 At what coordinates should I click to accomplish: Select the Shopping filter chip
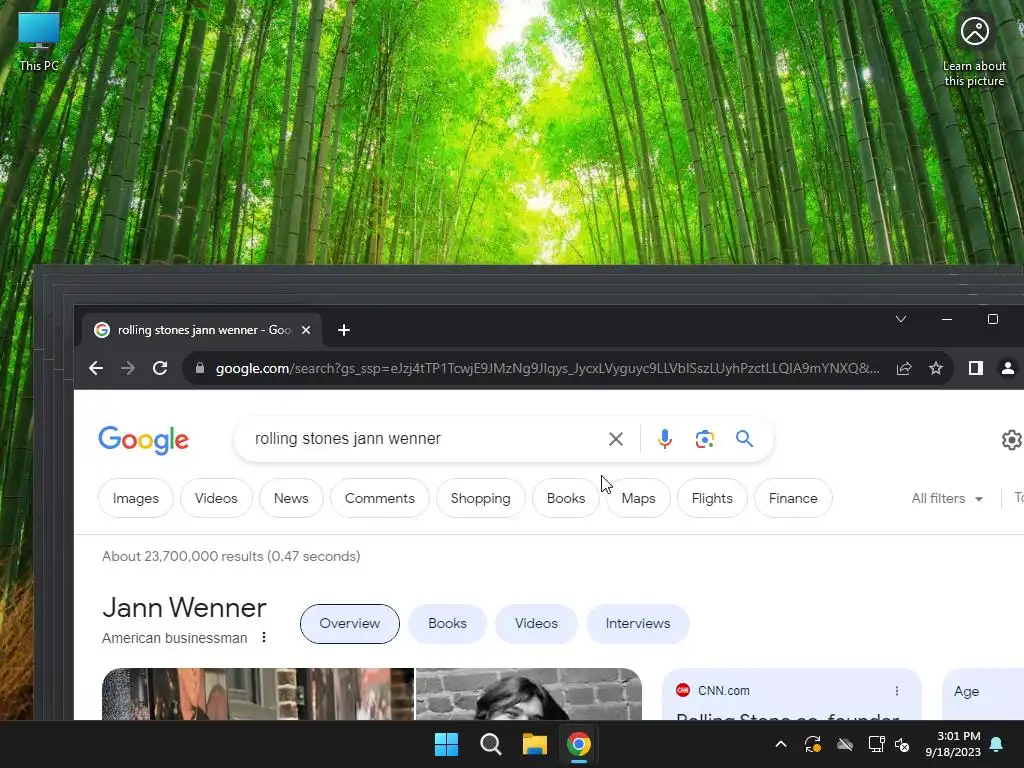coord(481,498)
